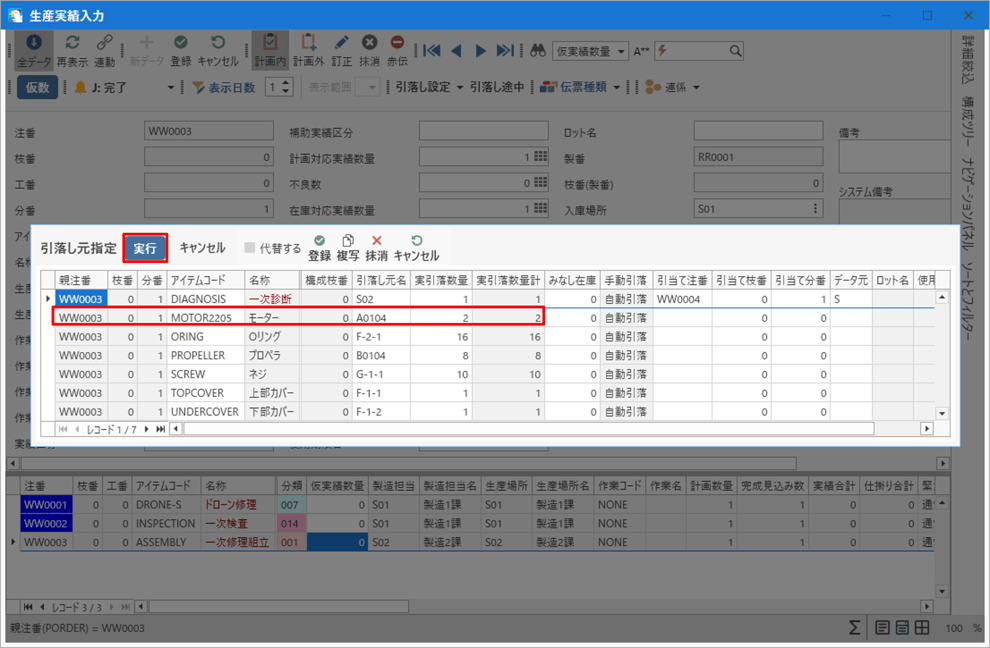Click キャンセル next to the 実行 button
Viewport: 990px width, 648px height.
tap(202, 248)
